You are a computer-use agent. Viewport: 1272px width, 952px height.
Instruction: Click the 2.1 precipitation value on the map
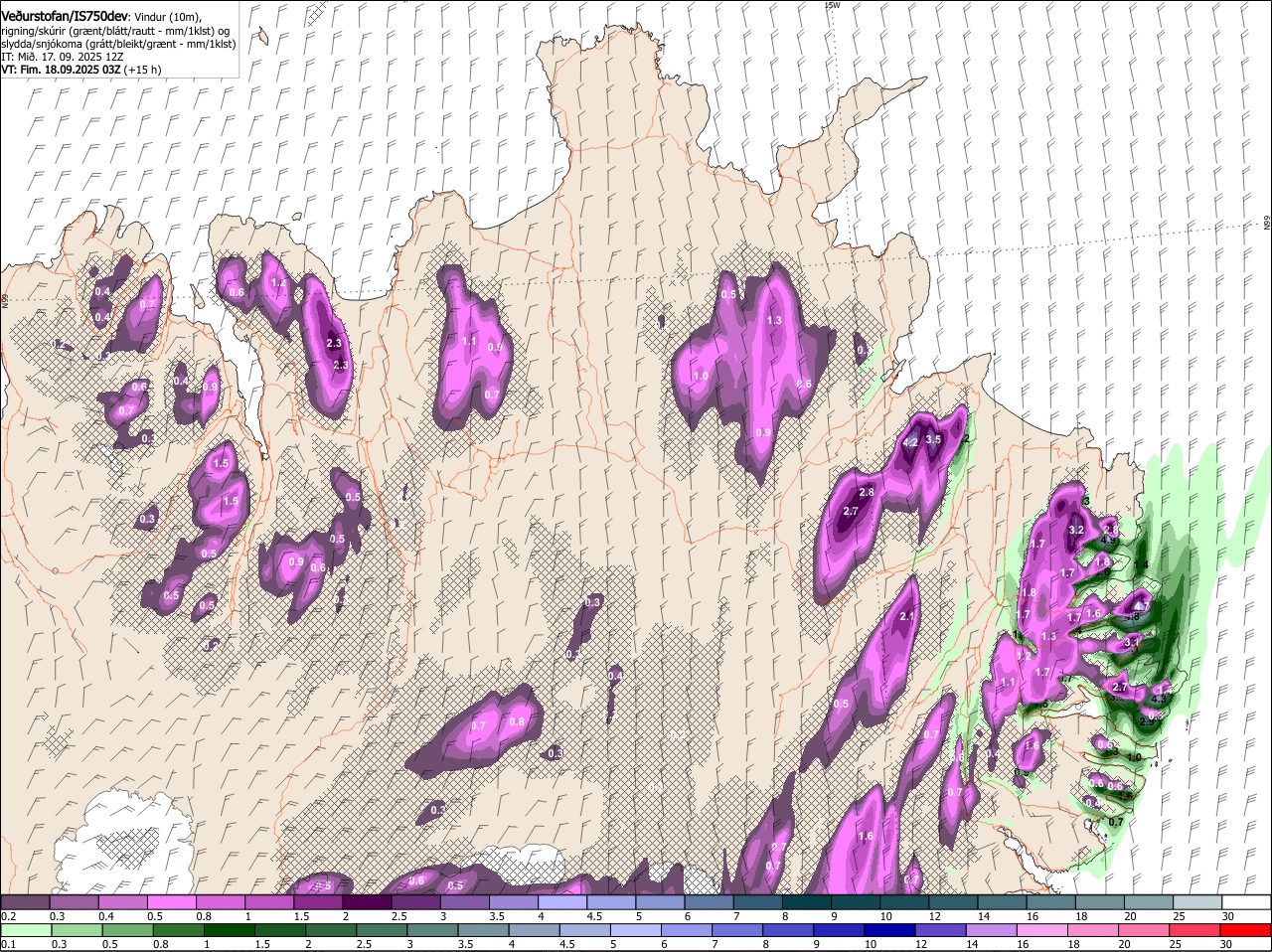click(x=906, y=616)
